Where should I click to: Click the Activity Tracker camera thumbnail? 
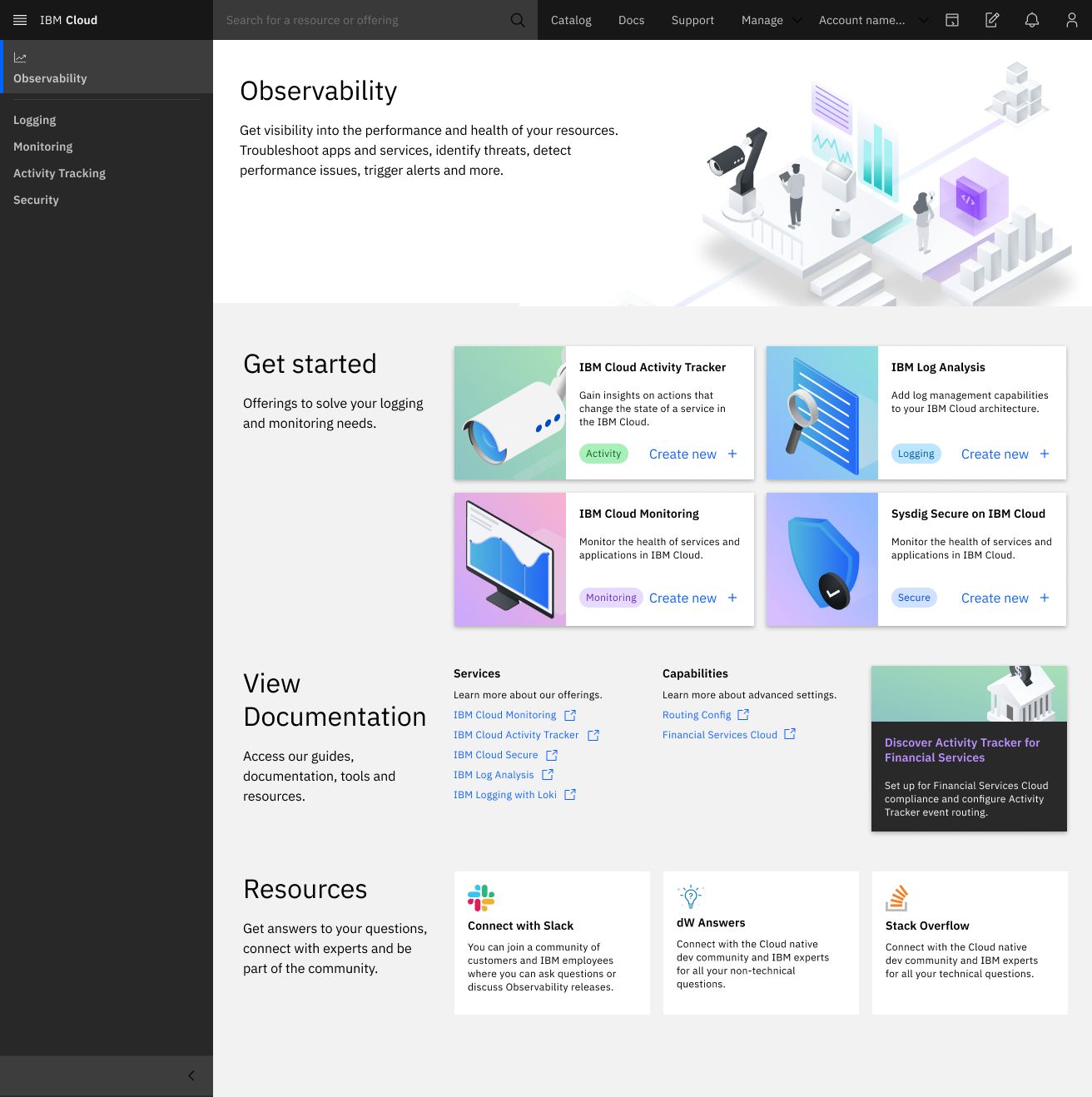[510, 413]
